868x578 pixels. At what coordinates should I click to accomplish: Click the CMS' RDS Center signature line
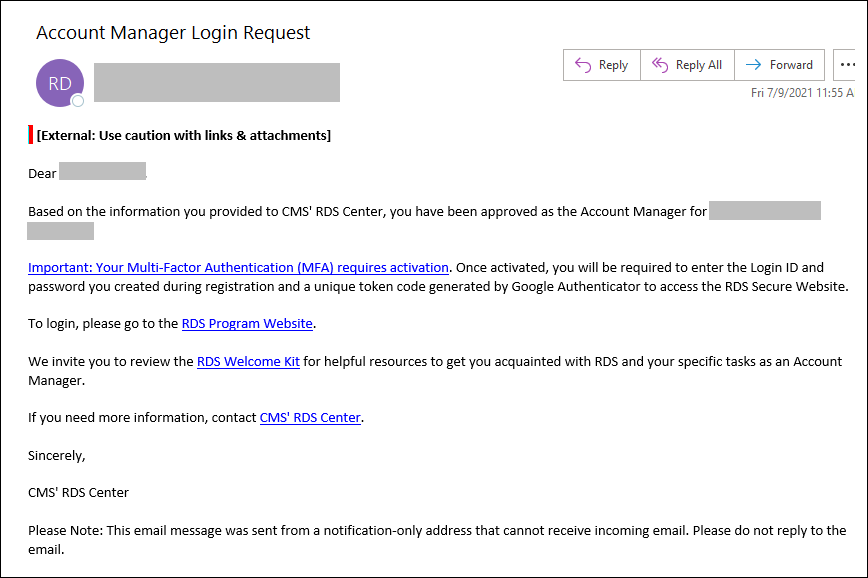pos(78,492)
